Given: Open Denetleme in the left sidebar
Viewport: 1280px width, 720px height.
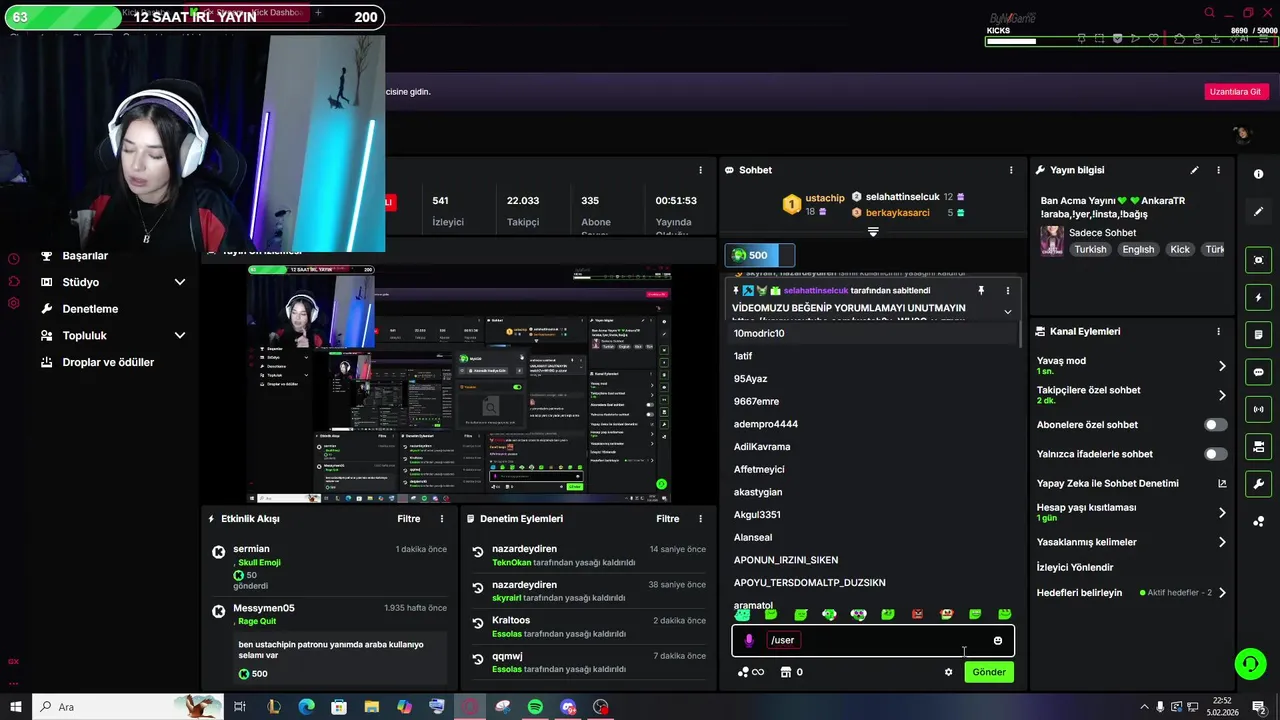Looking at the screenshot, I should point(90,309).
